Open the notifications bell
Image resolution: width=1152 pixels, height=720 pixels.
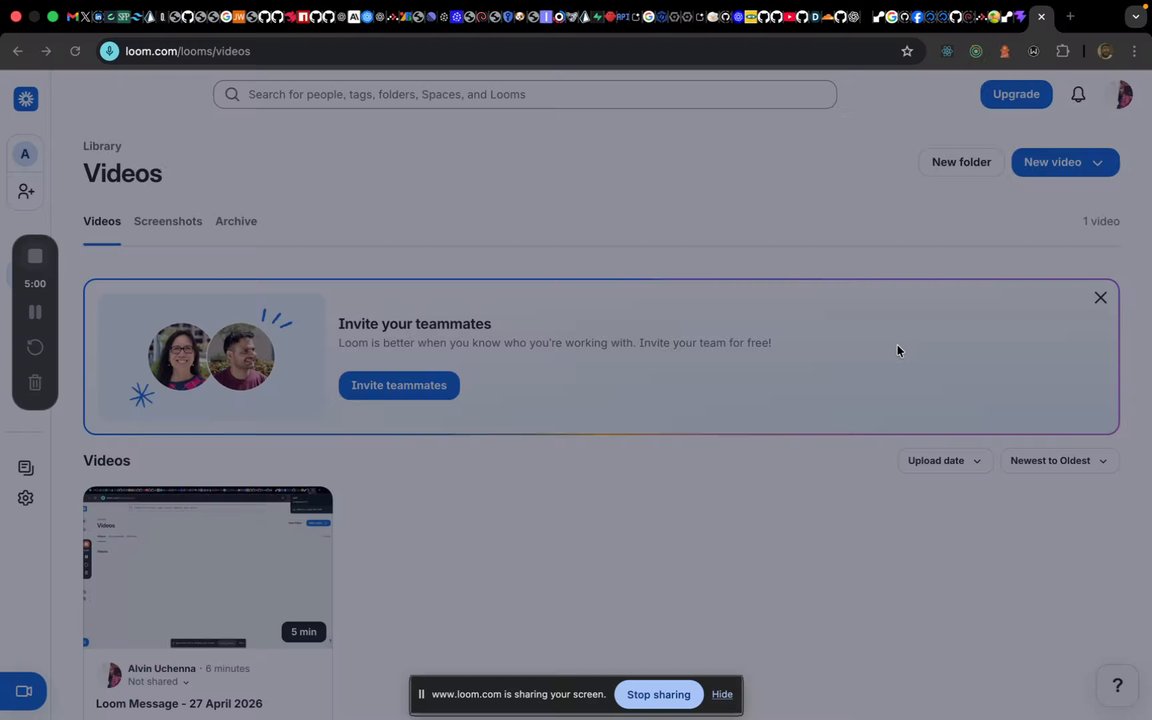click(x=1078, y=94)
